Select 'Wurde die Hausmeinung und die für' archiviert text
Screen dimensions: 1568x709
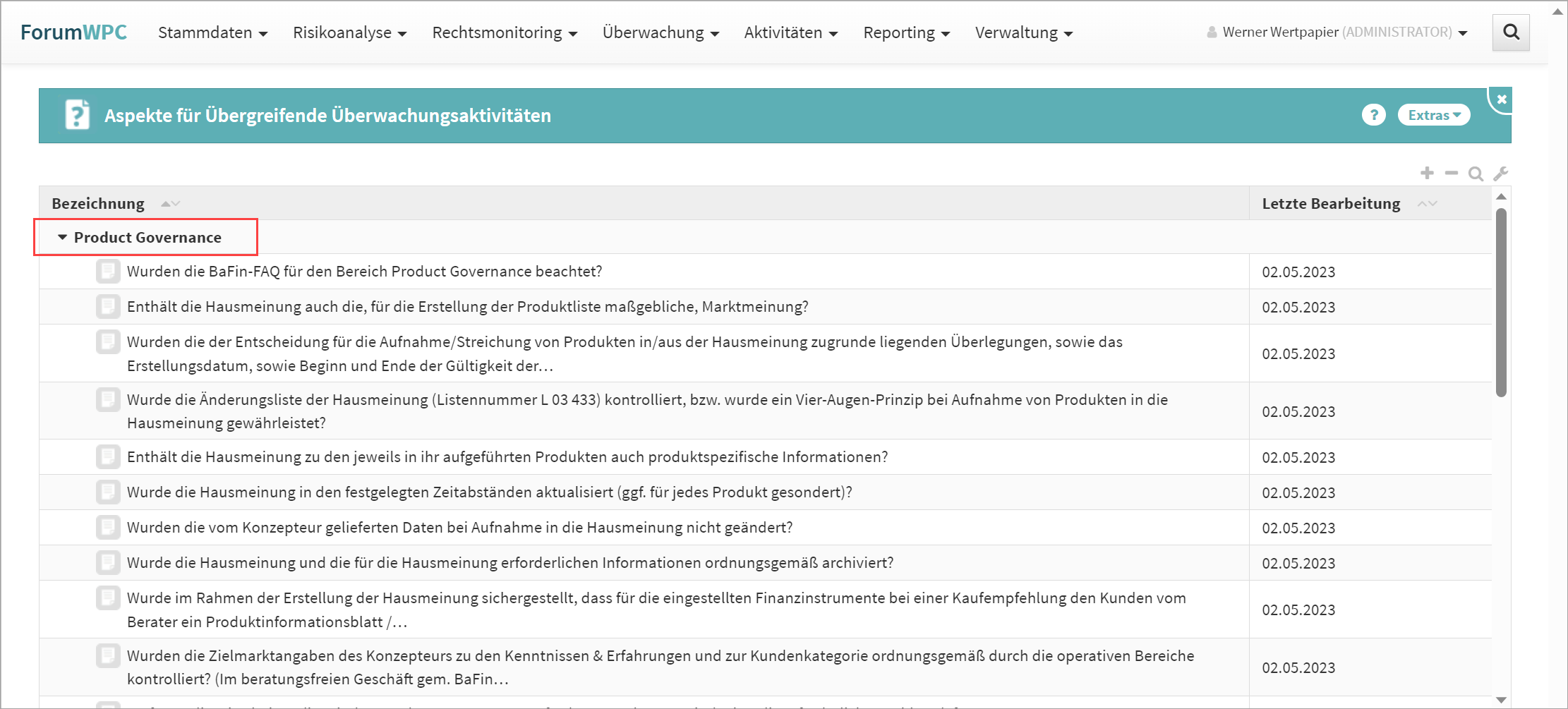pyautogui.click(x=510, y=563)
